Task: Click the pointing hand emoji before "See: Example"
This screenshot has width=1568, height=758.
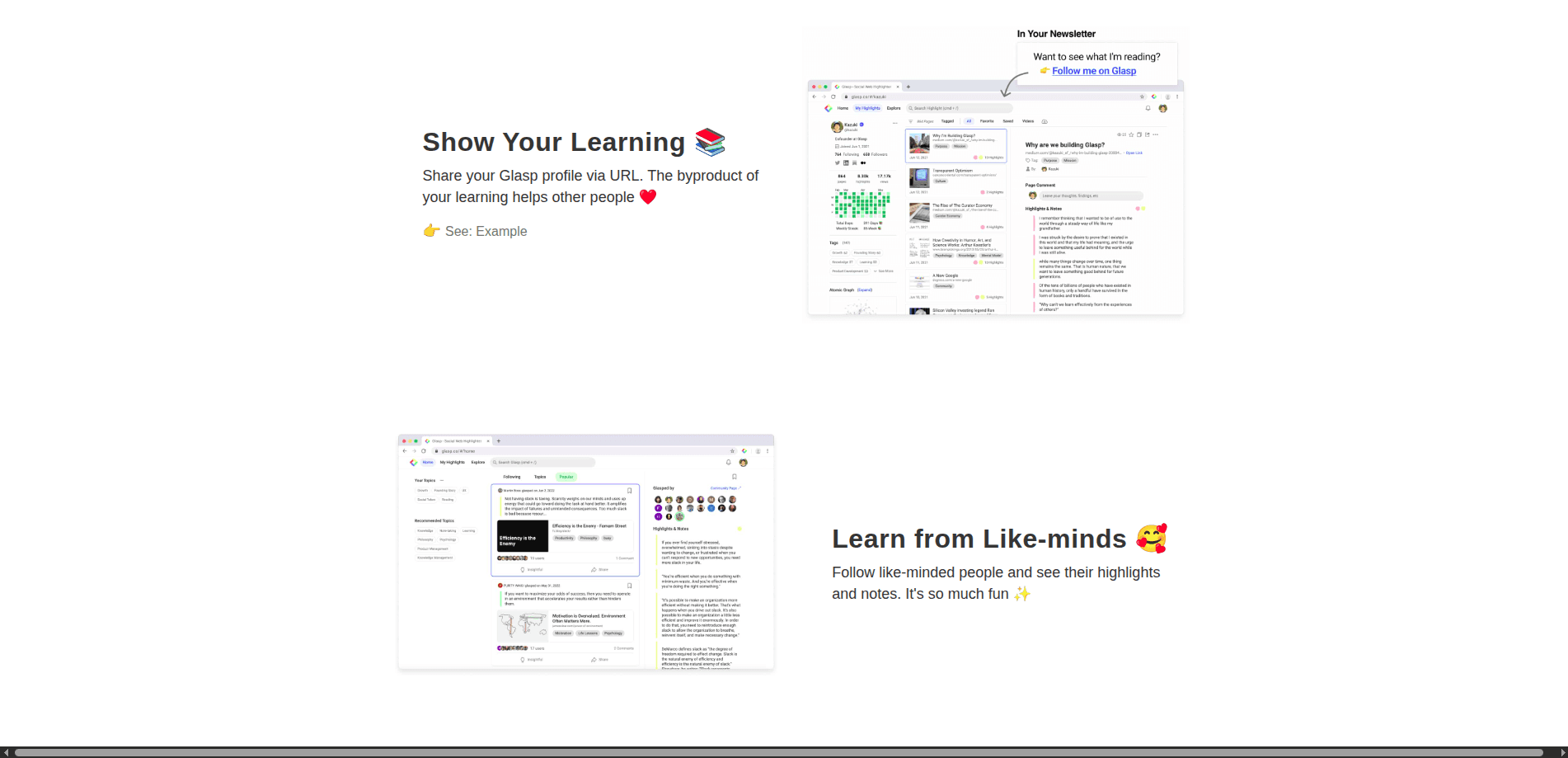Action: (431, 231)
